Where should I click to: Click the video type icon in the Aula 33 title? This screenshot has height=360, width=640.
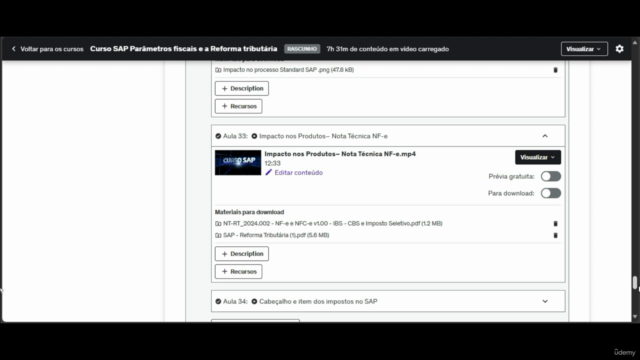pos(254,136)
